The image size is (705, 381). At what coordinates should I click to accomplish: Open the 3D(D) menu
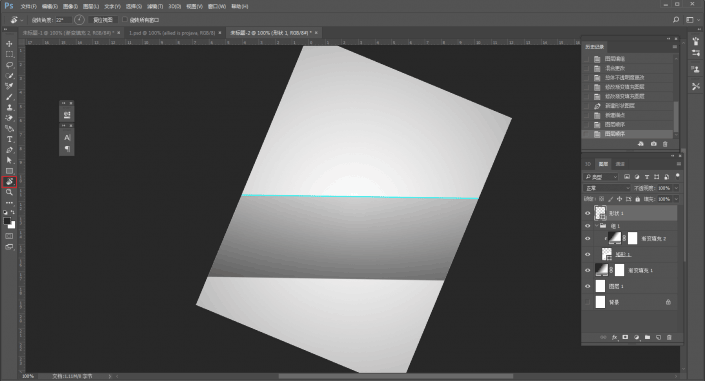(174, 6)
